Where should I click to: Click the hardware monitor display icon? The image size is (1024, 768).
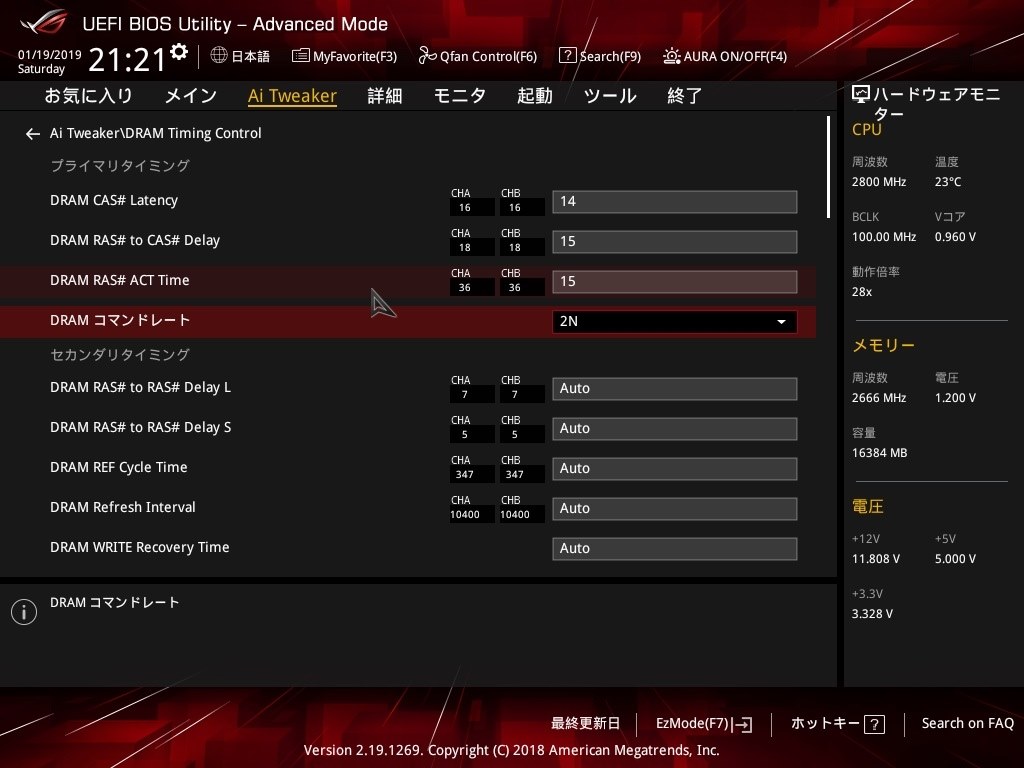coord(859,92)
